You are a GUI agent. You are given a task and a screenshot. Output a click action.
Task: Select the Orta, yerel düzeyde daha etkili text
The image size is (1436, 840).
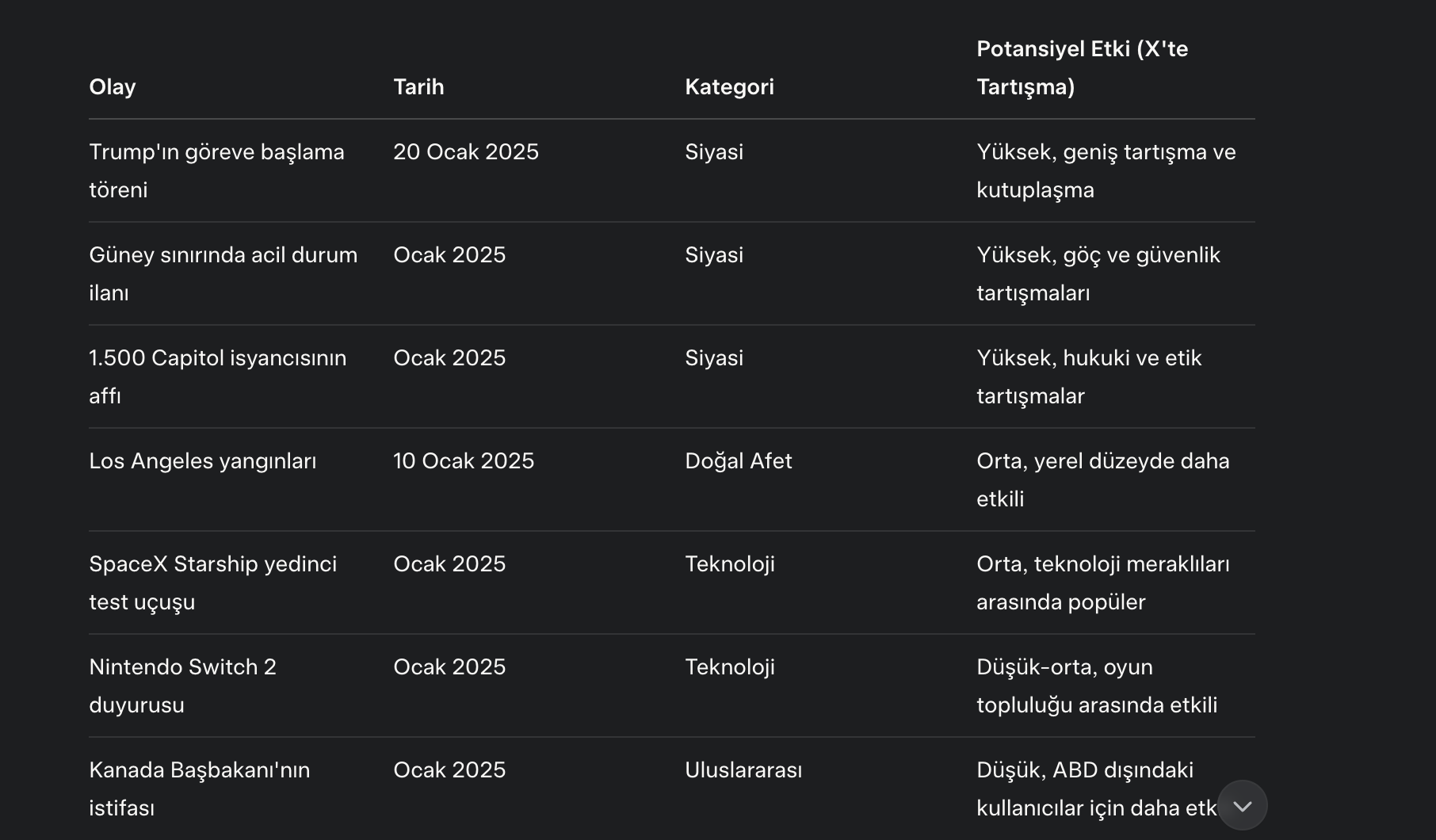(1103, 480)
